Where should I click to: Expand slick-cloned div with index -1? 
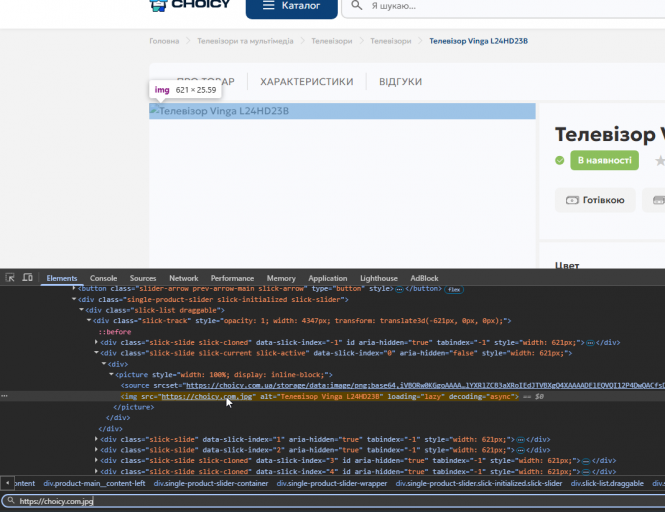point(96,342)
